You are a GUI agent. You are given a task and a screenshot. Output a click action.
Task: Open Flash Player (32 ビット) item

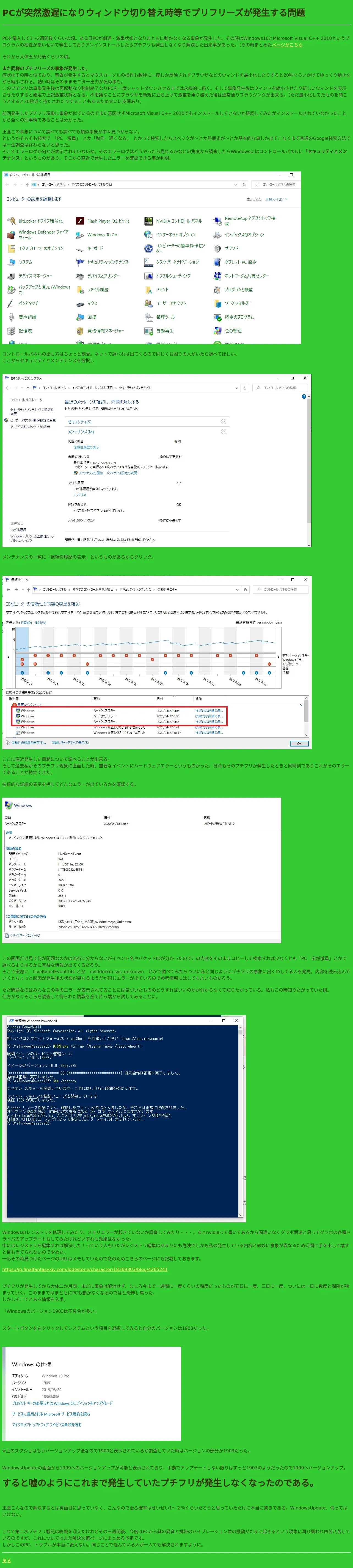click(103, 221)
